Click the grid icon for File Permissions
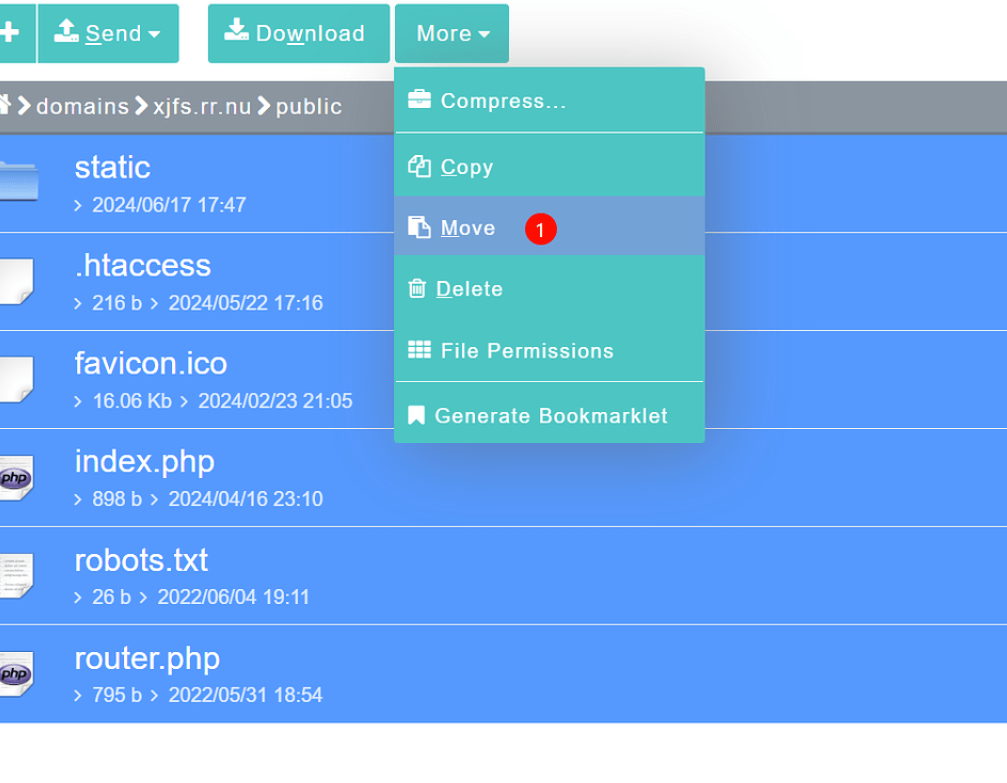This screenshot has height=783, width=1007. pos(419,351)
